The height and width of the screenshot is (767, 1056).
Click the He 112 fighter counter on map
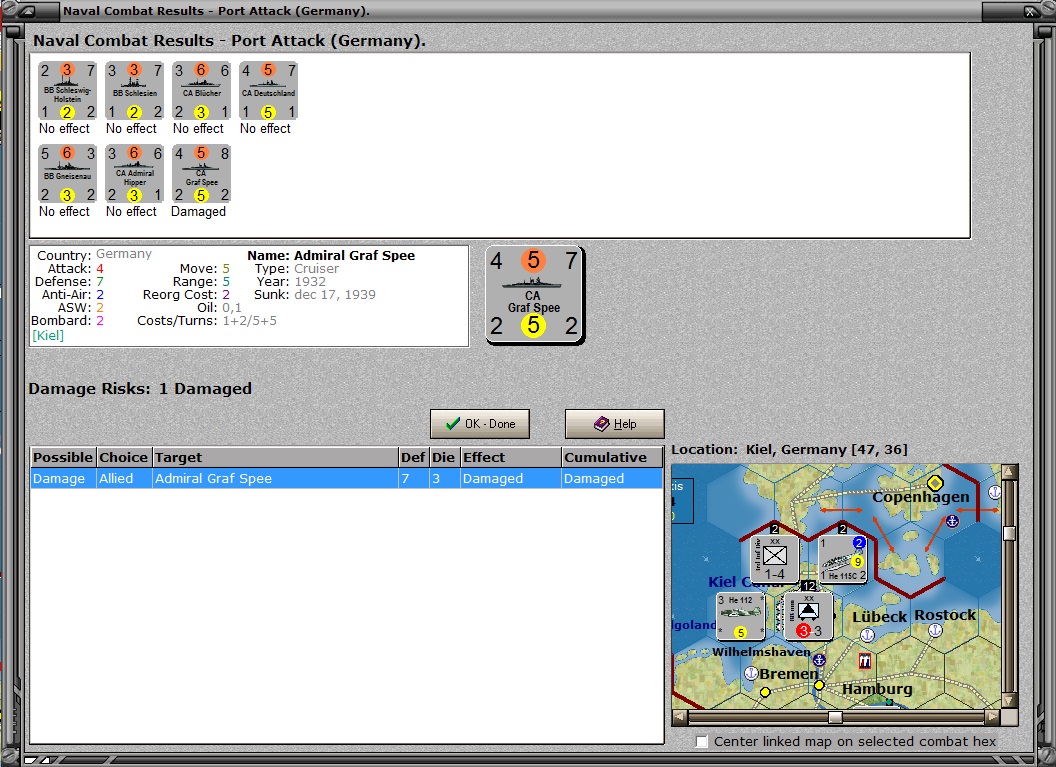click(741, 616)
